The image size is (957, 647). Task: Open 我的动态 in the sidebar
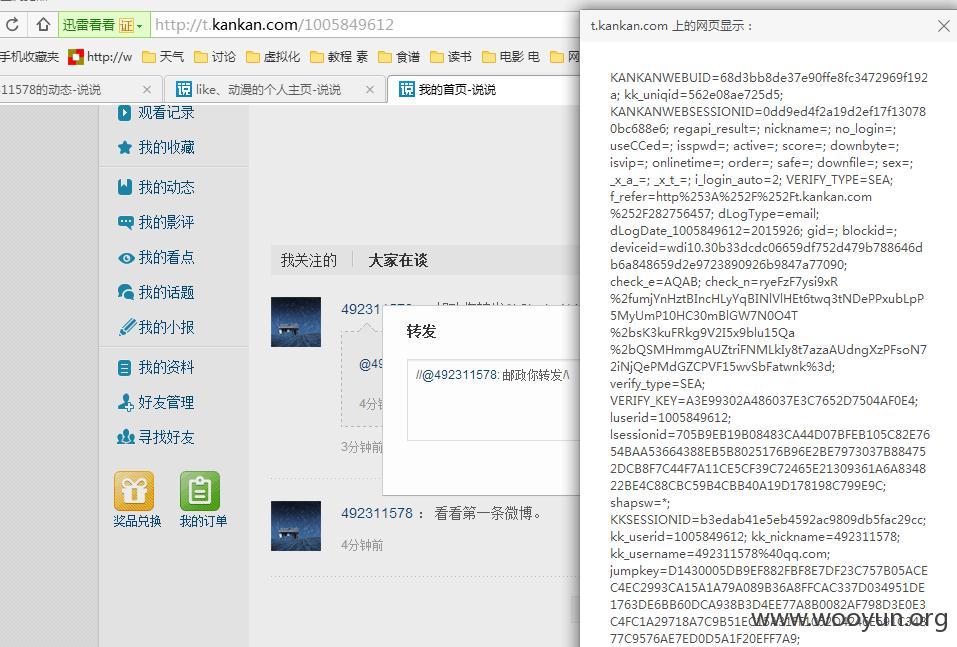point(156,187)
